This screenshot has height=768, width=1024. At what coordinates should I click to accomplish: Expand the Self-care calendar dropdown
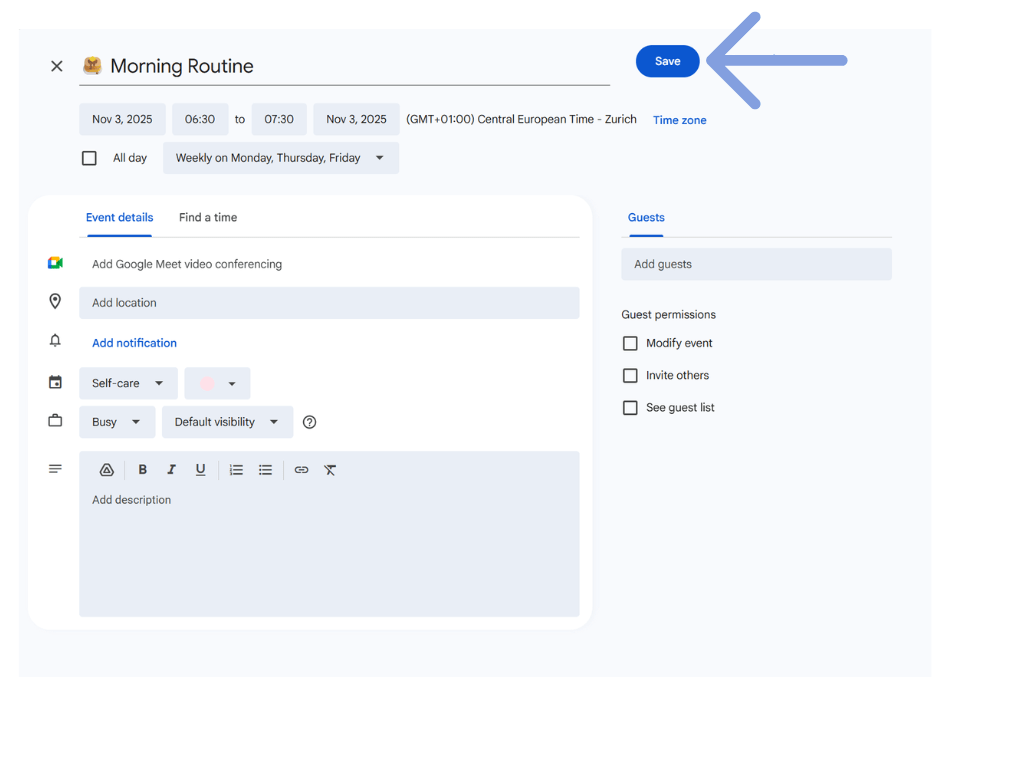[x=128, y=383]
